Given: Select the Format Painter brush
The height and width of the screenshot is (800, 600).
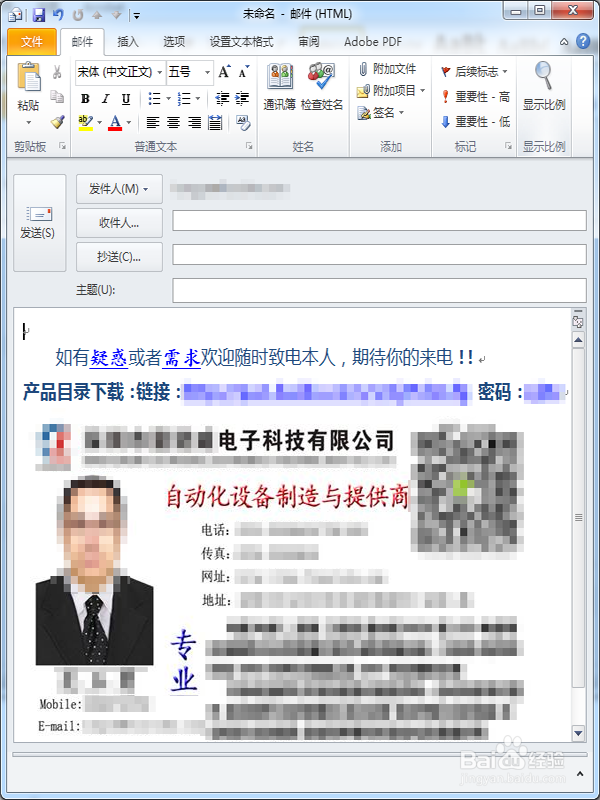Looking at the screenshot, I should coord(57,122).
